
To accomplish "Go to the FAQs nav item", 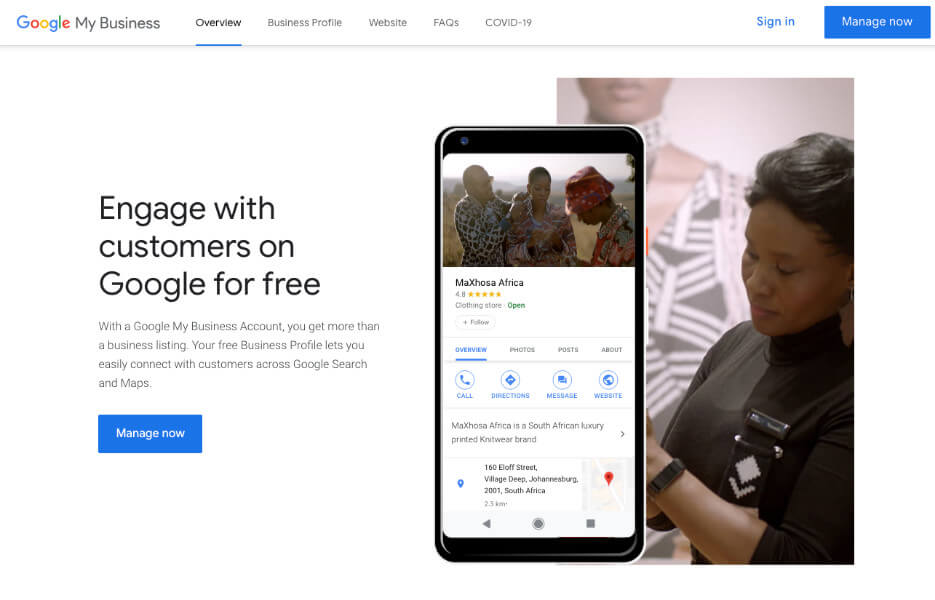I will (x=446, y=23).
